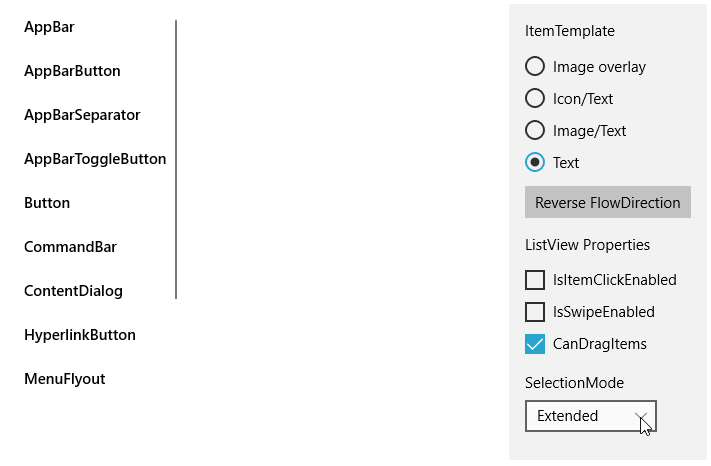
Task: Select the Icon/Text item template
Action: 535,99
